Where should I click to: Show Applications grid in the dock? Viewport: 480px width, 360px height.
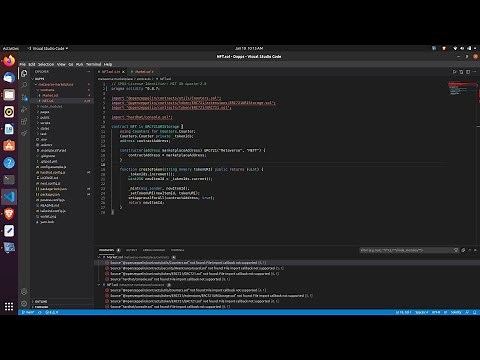pyautogui.click(x=9, y=306)
